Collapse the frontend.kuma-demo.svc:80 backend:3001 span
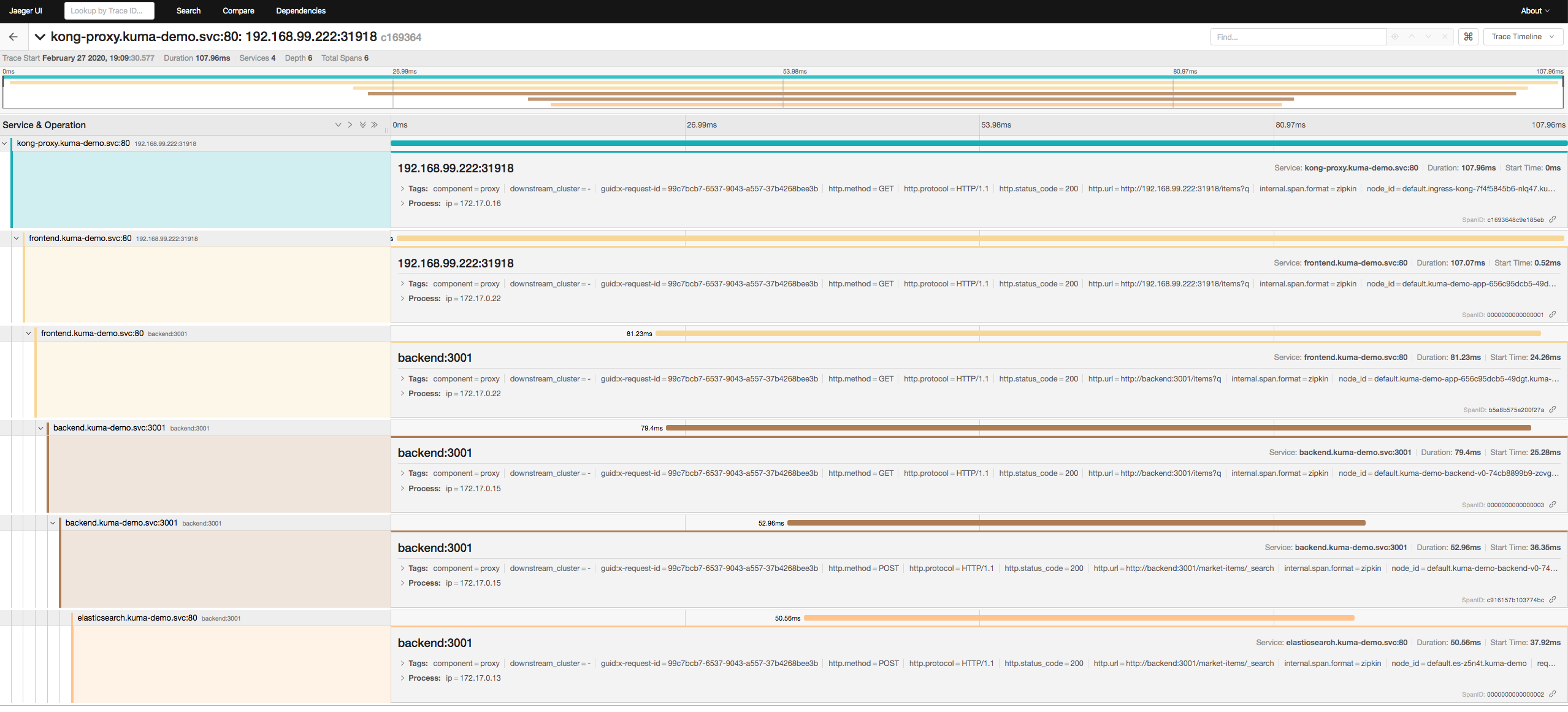This screenshot has width=1568, height=712. (x=27, y=333)
